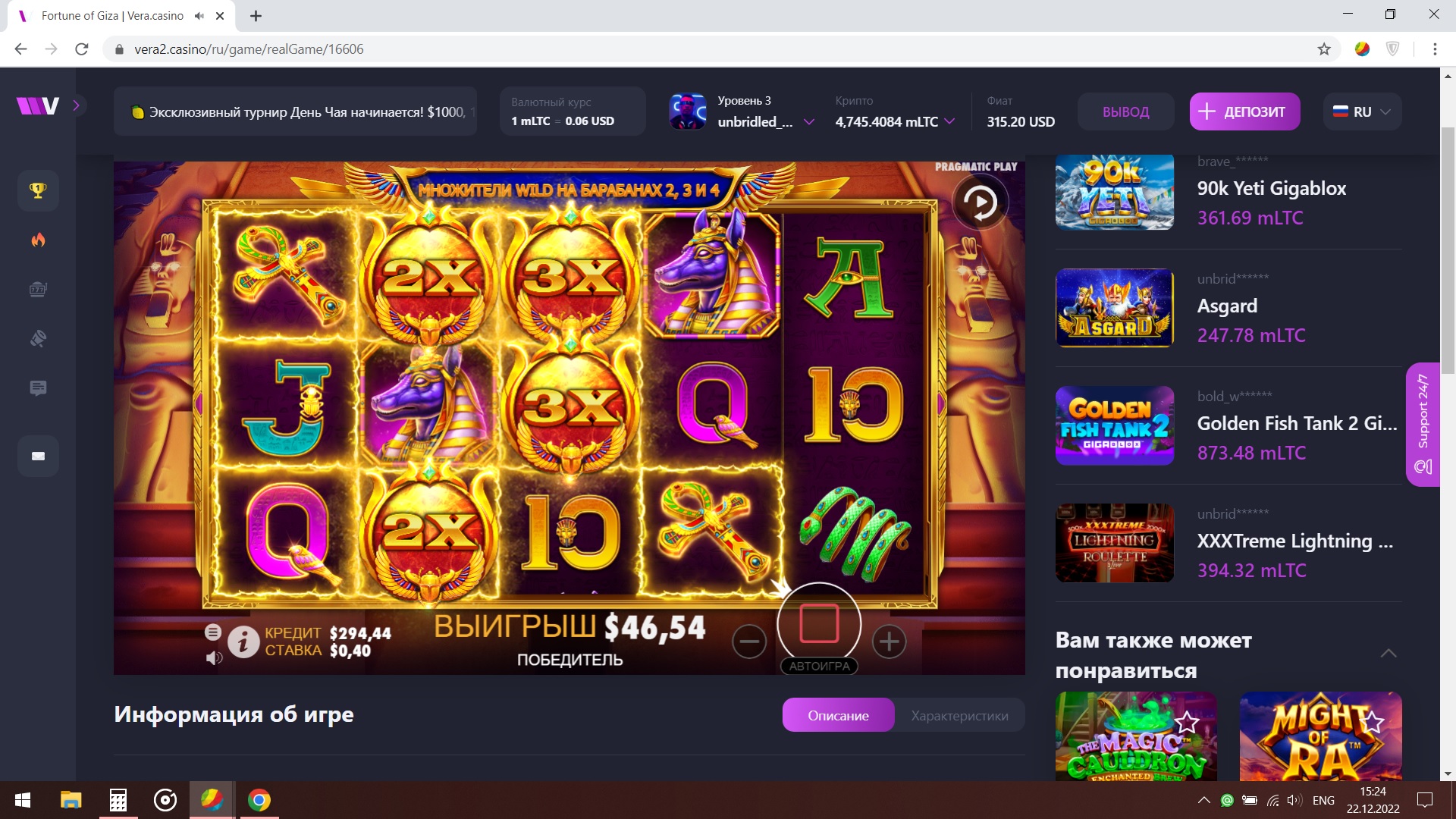Stop autoplay with the red square button
Viewport: 1456px width, 819px height.
click(819, 623)
